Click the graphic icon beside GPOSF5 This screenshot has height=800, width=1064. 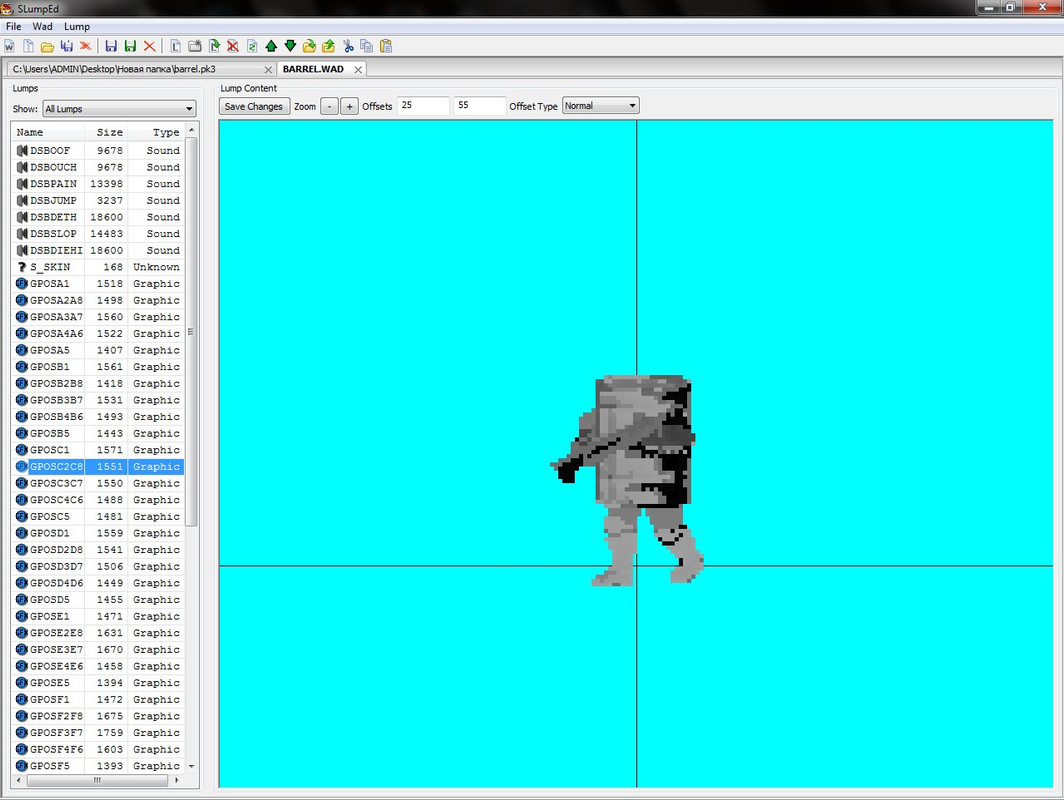pyautogui.click(x=22, y=765)
